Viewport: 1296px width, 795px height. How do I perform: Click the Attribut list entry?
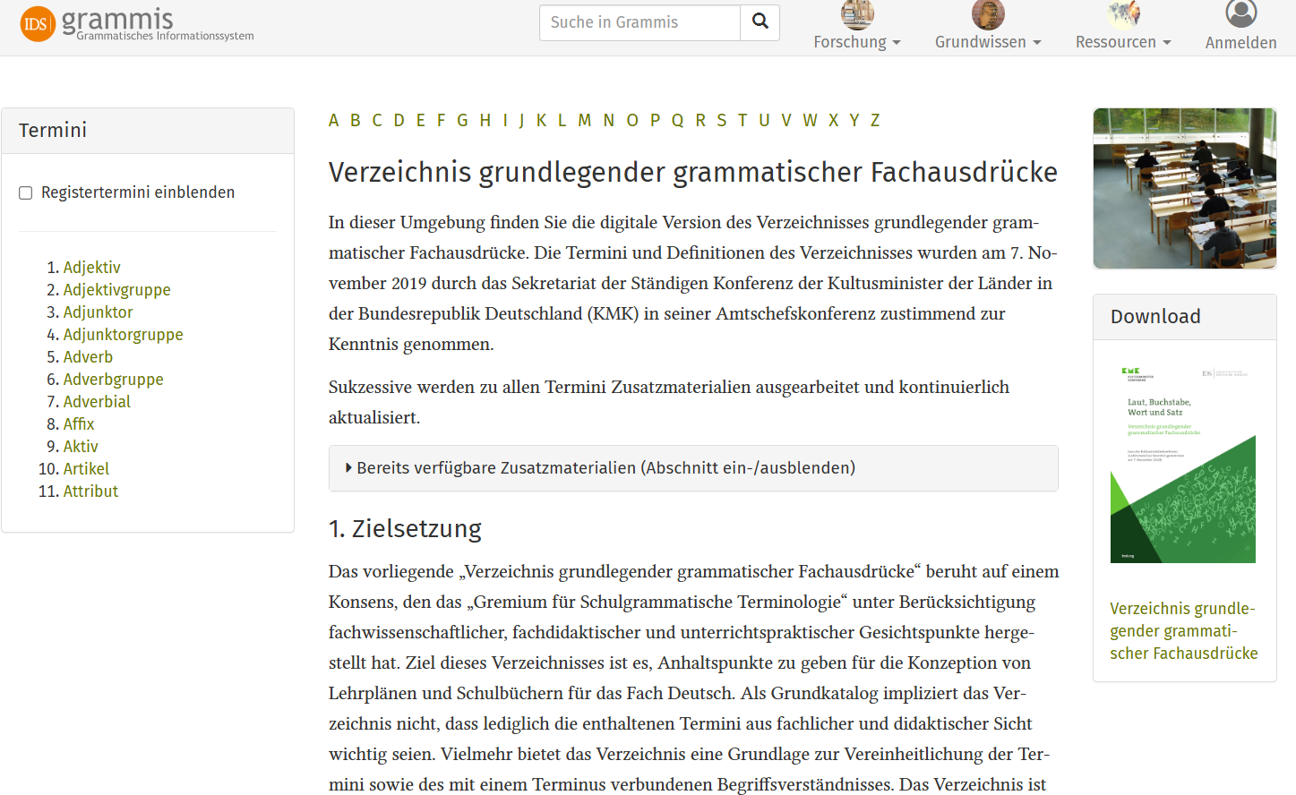click(x=91, y=491)
